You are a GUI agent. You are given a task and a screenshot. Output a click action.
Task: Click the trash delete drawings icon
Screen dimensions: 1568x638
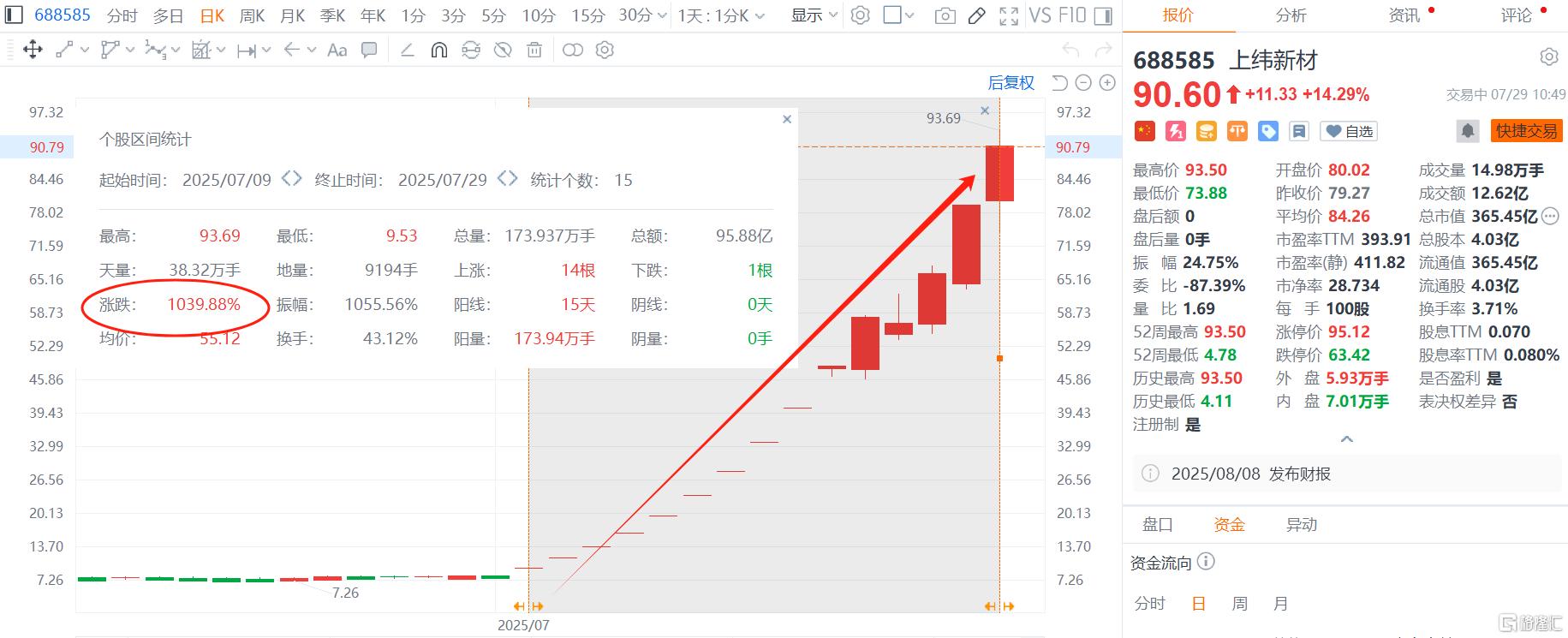[x=534, y=51]
